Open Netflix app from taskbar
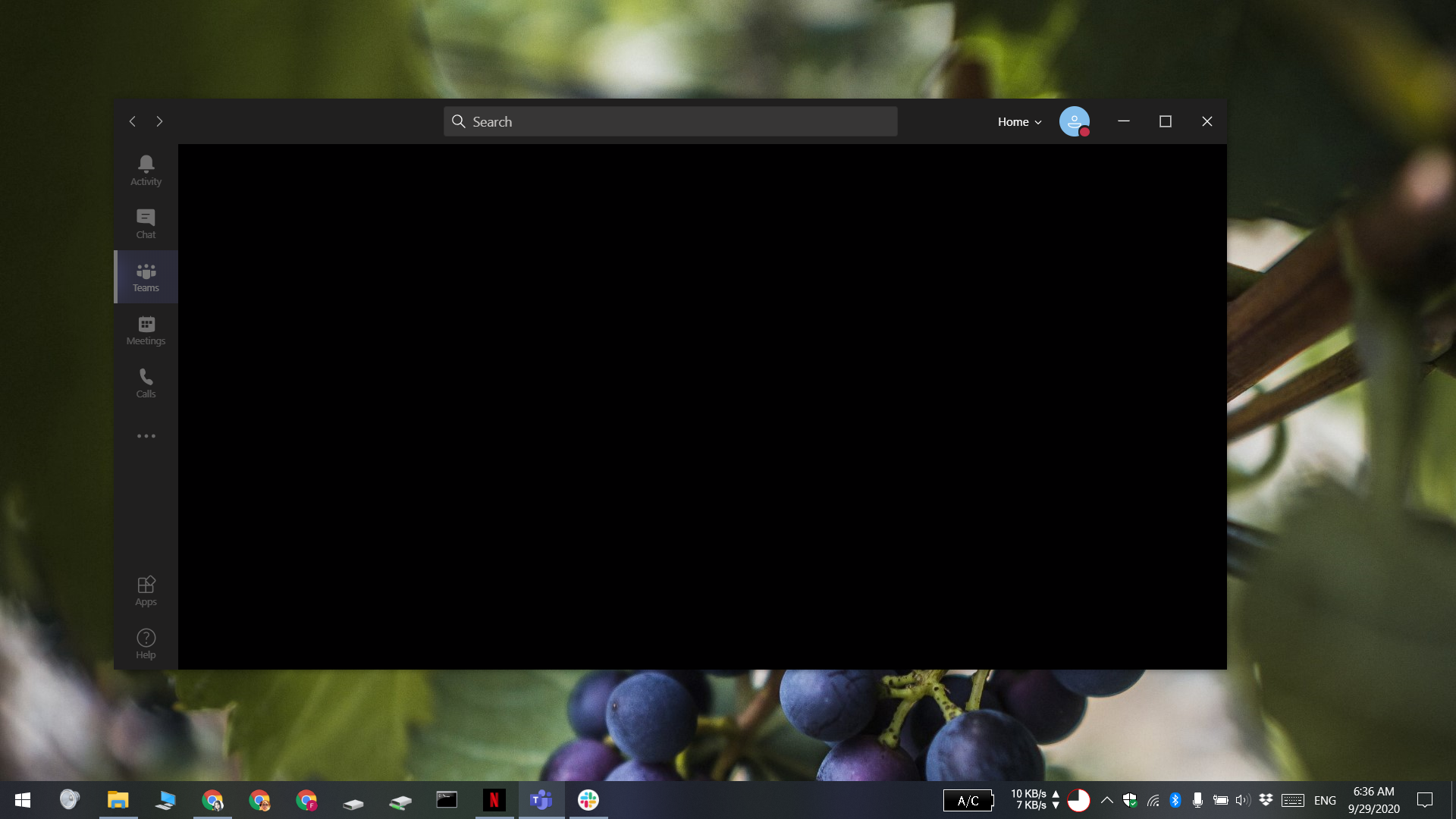Screen dimensions: 1456x819 (x=494, y=800)
